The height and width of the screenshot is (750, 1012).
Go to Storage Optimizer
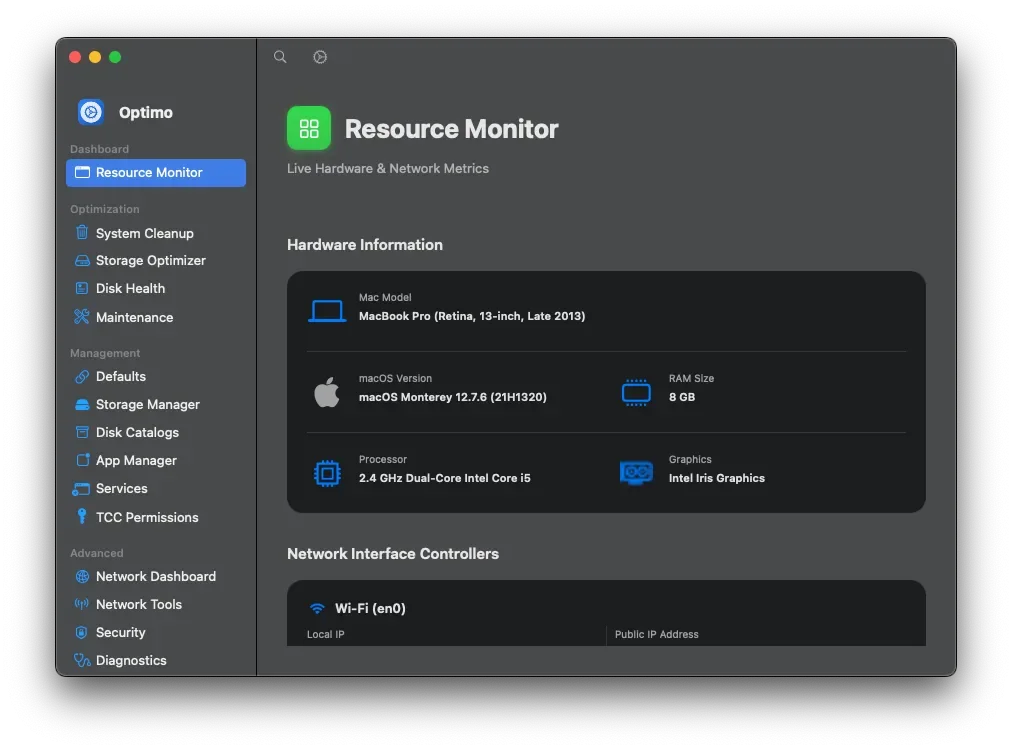156,261
